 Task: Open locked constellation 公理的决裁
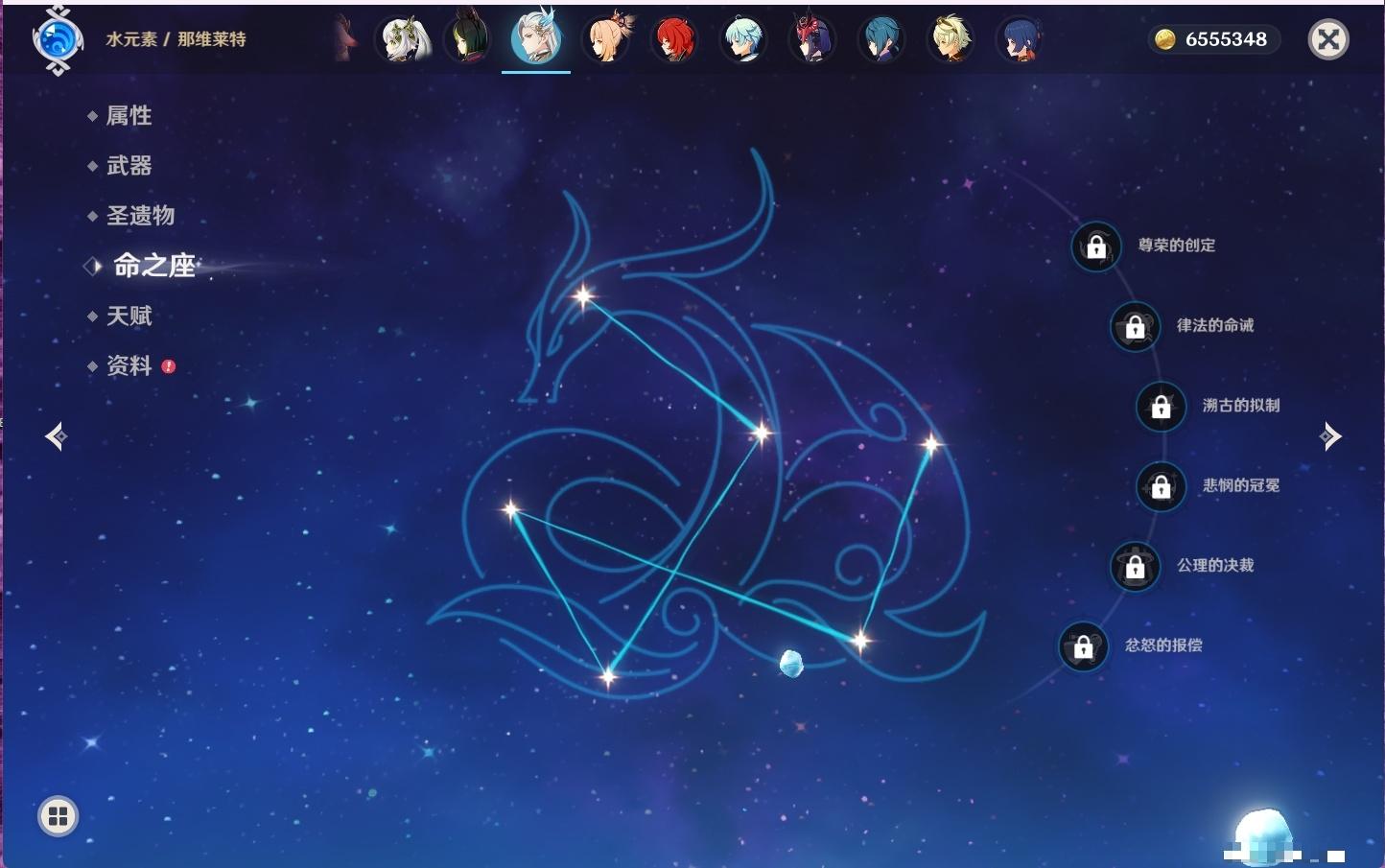click(1135, 566)
